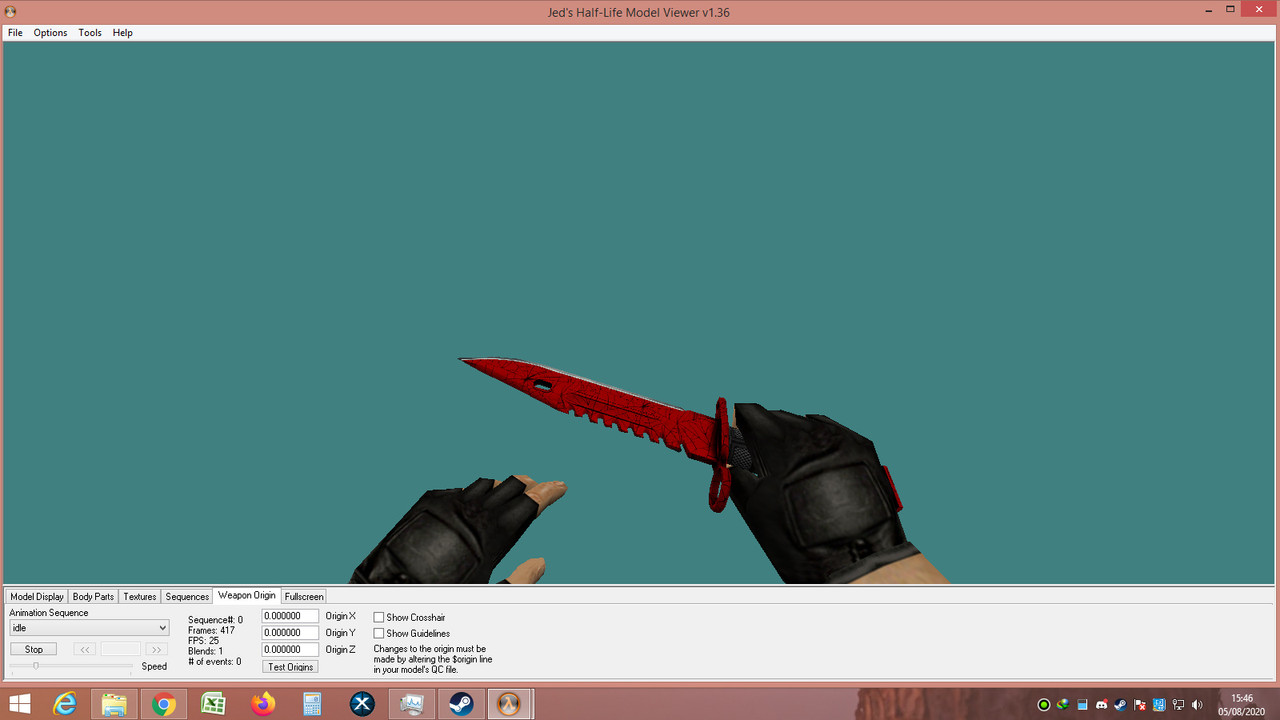
Task: Open the Help menu
Action: pyautogui.click(x=122, y=33)
